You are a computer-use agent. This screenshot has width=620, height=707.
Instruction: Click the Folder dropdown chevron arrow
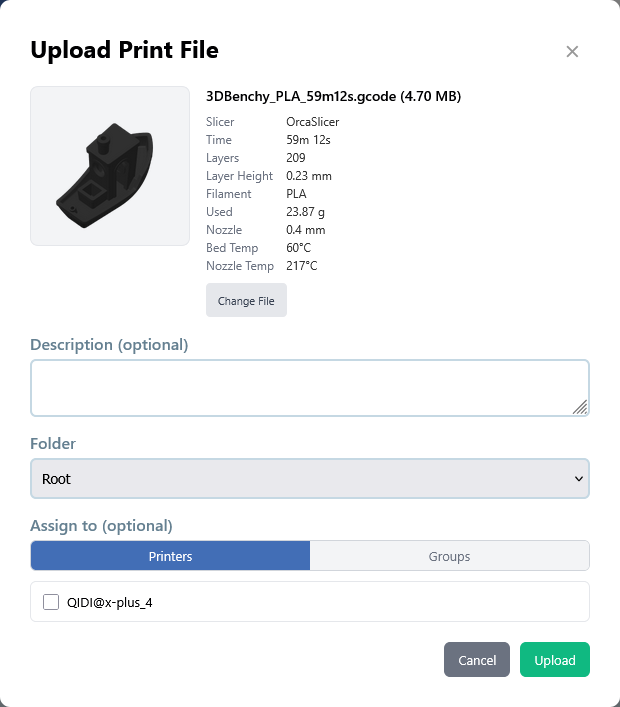pyautogui.click(x=578, y=479)
